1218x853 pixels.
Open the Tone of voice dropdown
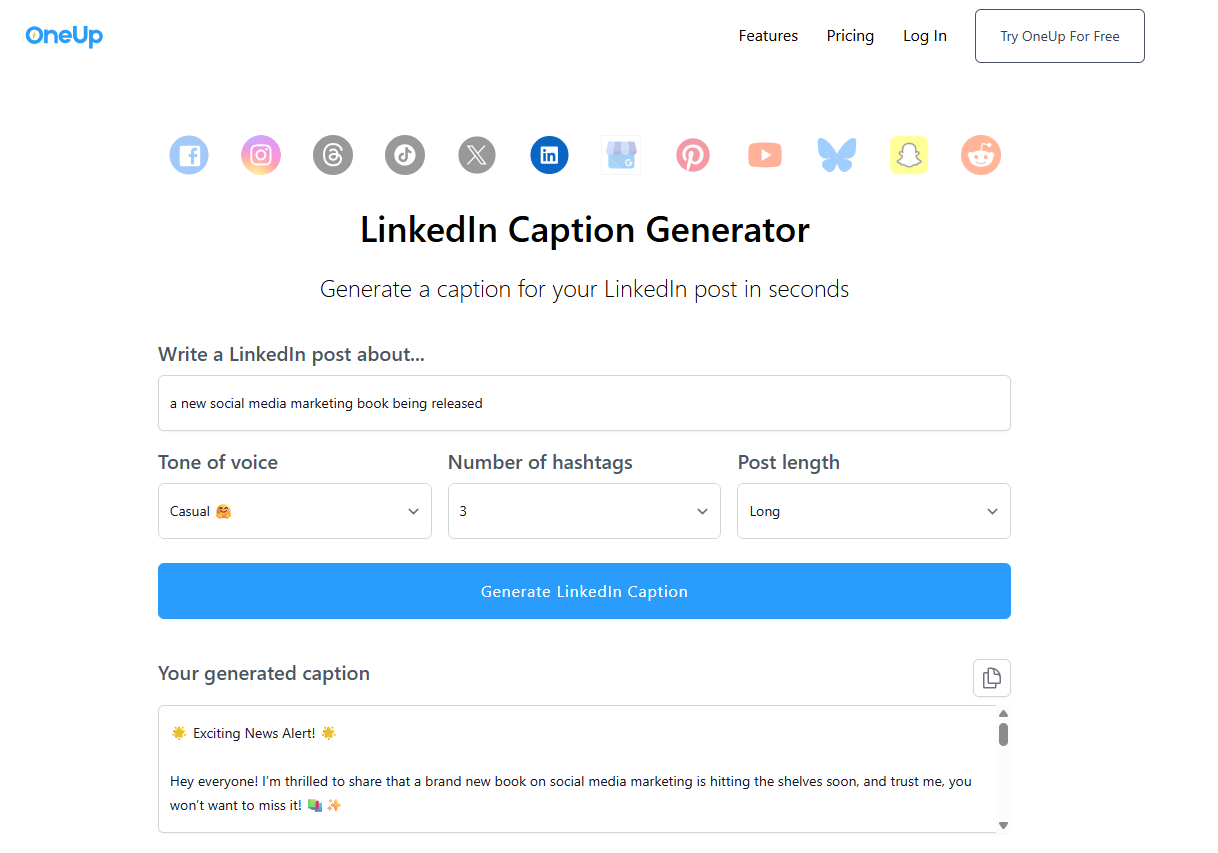[294, 511]
